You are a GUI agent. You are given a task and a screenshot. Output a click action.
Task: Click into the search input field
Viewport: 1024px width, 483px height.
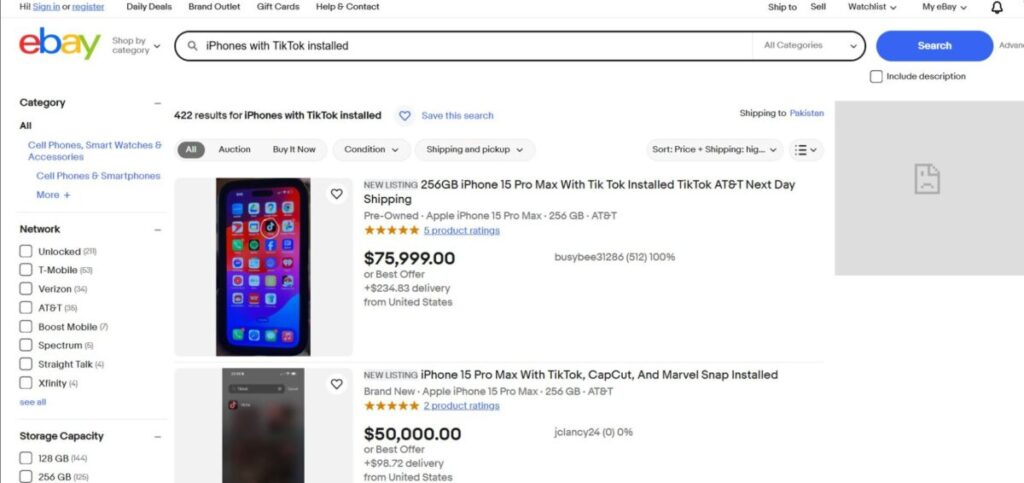point(470,46)
